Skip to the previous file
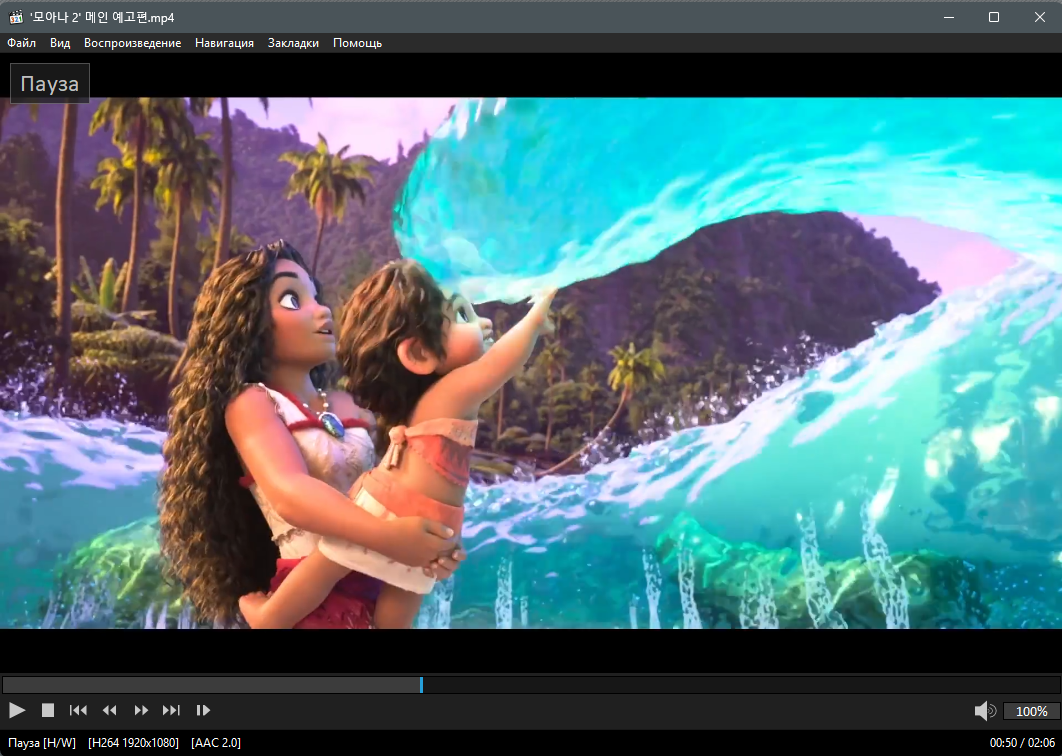This screenshot has height=756, width=1062. coord(78,710)
